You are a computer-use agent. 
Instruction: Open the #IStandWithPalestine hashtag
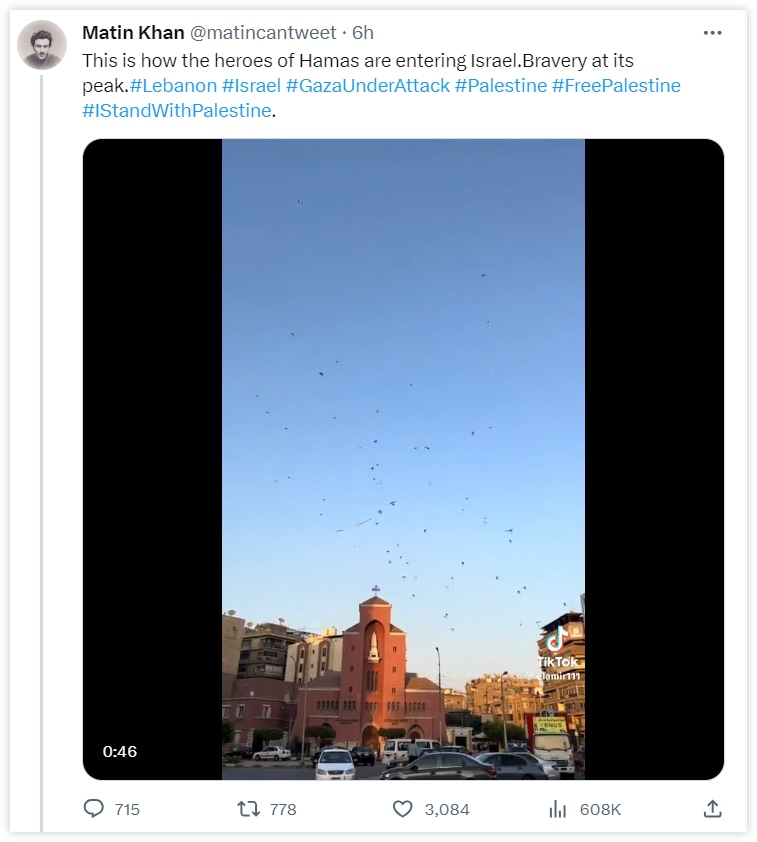pos(177,111)
